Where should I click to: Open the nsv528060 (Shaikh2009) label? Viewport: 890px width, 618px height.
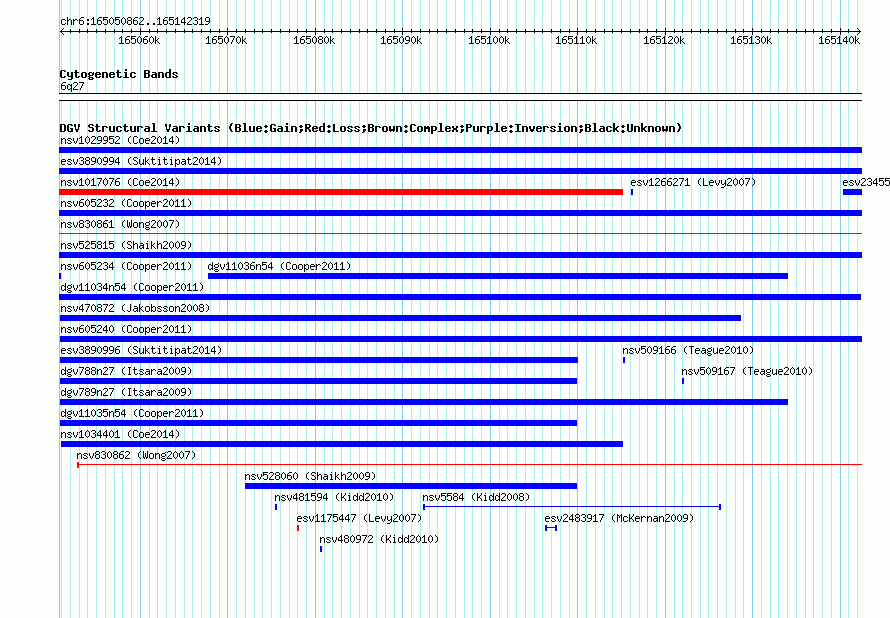(x=310, y=476)
